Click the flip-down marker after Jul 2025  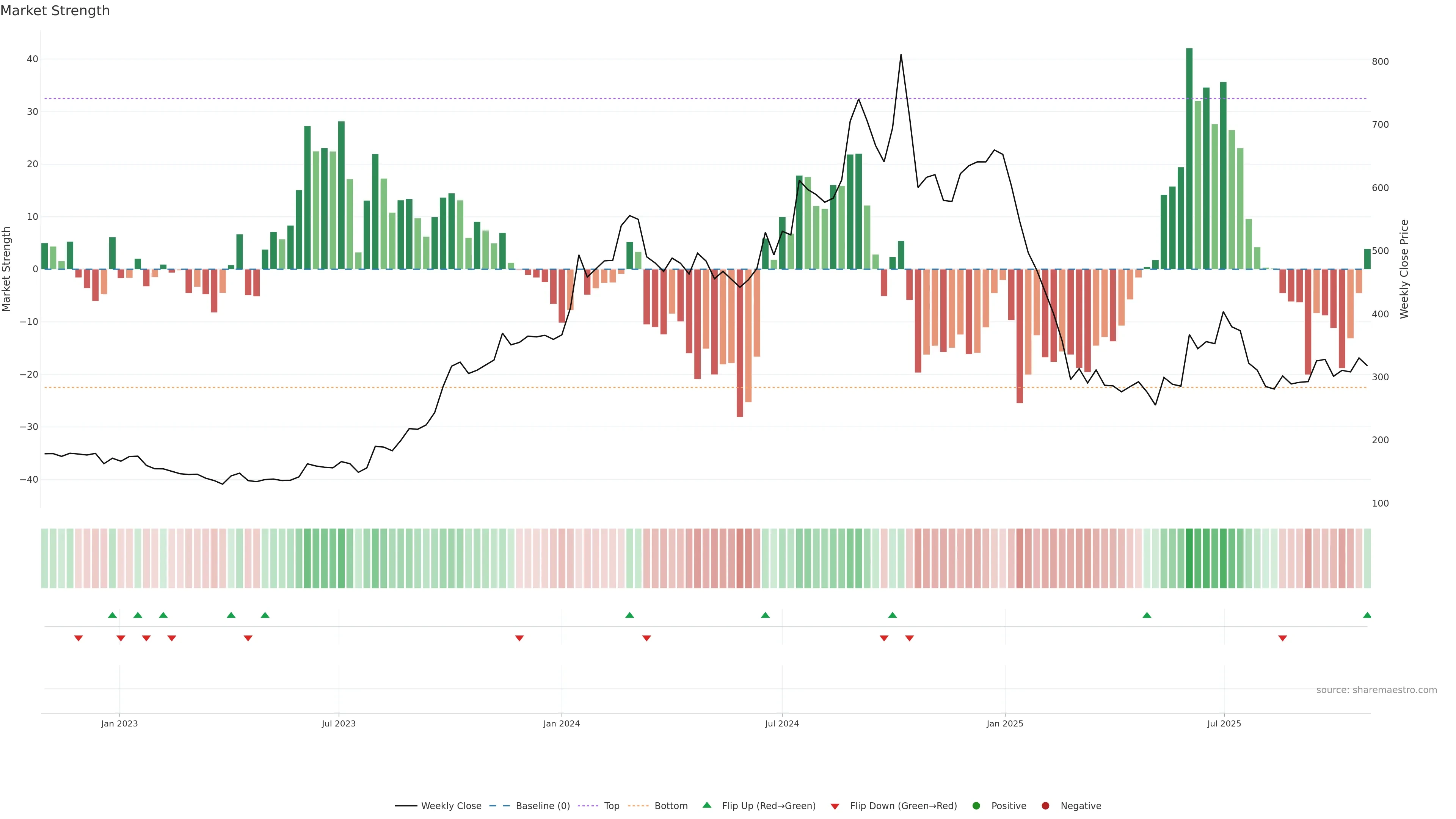click(1282, 638)
